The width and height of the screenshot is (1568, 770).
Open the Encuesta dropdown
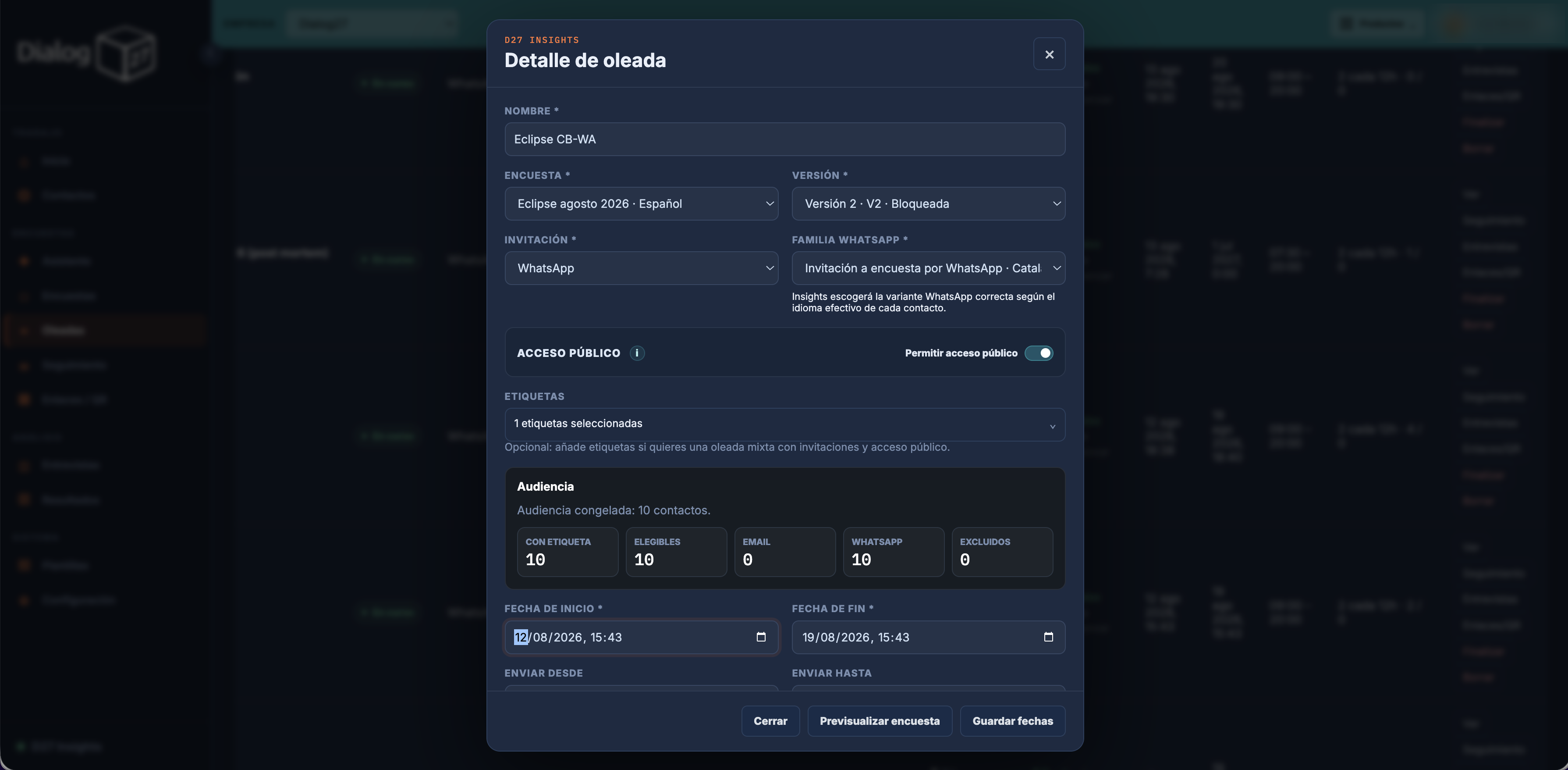pyautogui.click(x=641, y=203)
